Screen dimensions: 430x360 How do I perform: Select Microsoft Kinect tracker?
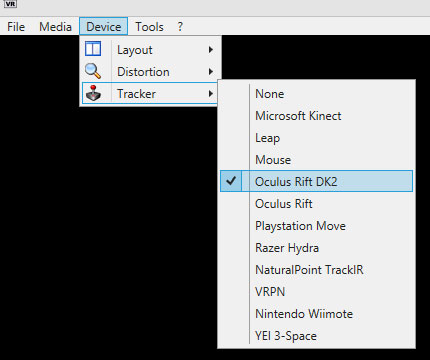316,116
